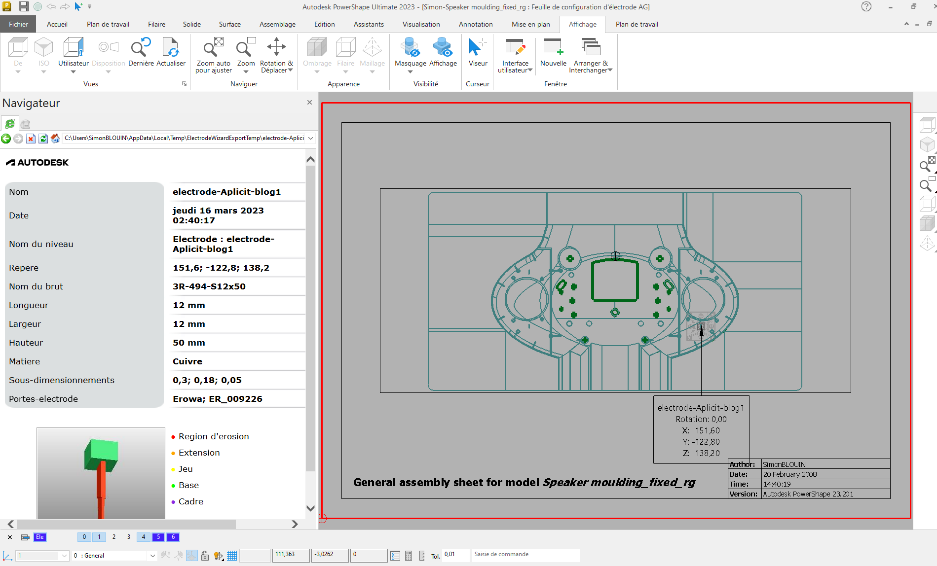Toggle the Ele level group button
The height and width of the screenshot is (566, 937).
coord(40,537)
